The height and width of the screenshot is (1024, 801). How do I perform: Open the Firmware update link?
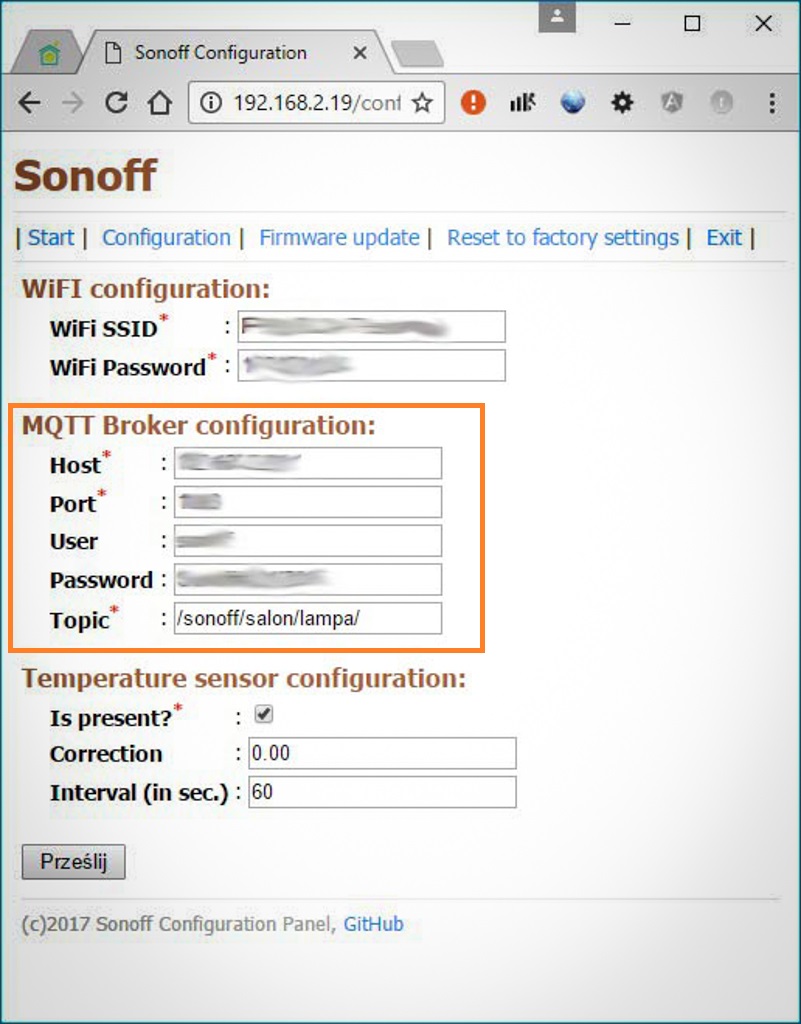339,237
